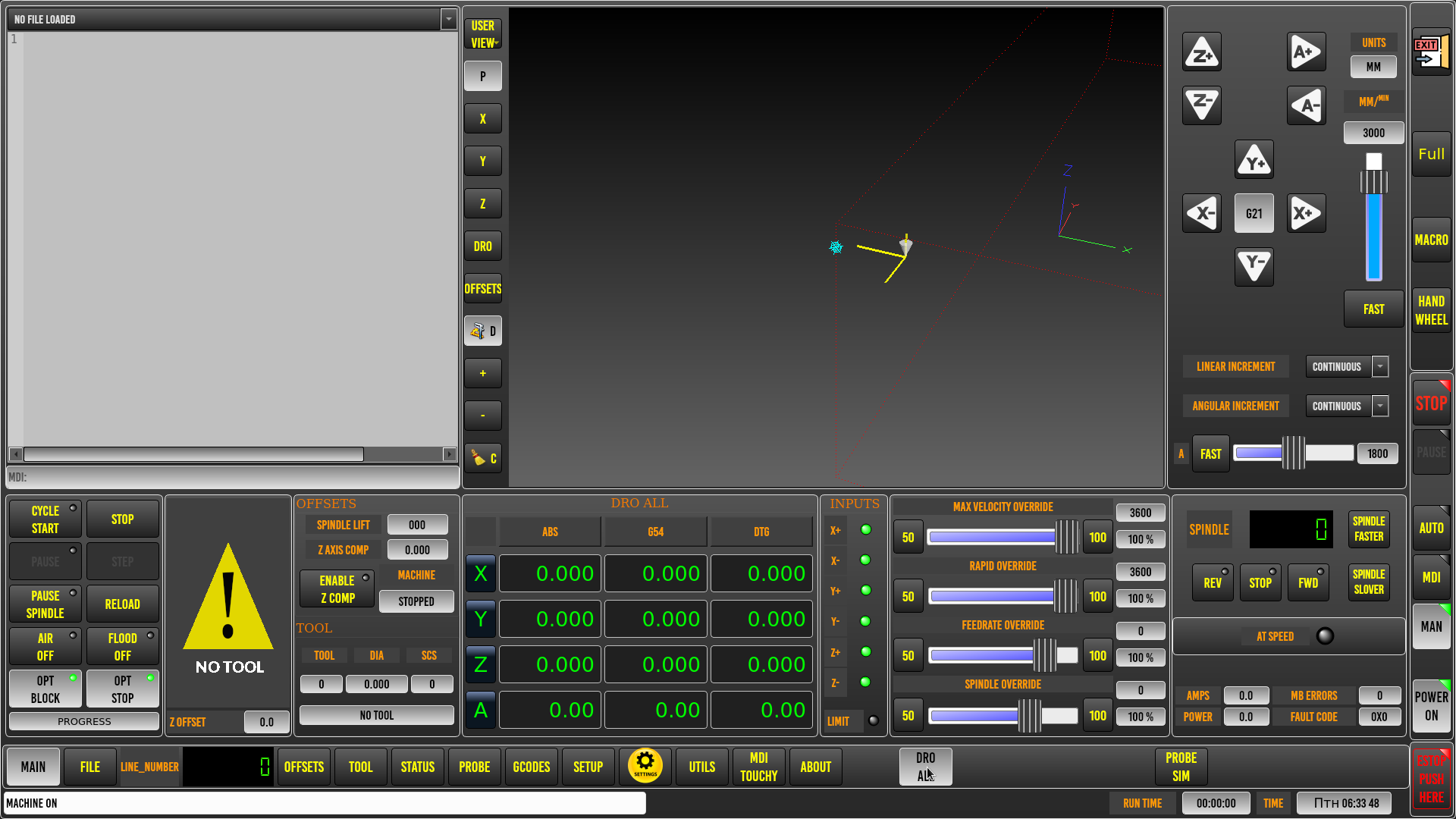Set spindle override to 100
This screenshot has height=819, width=1456.
tap(1097, 715)
